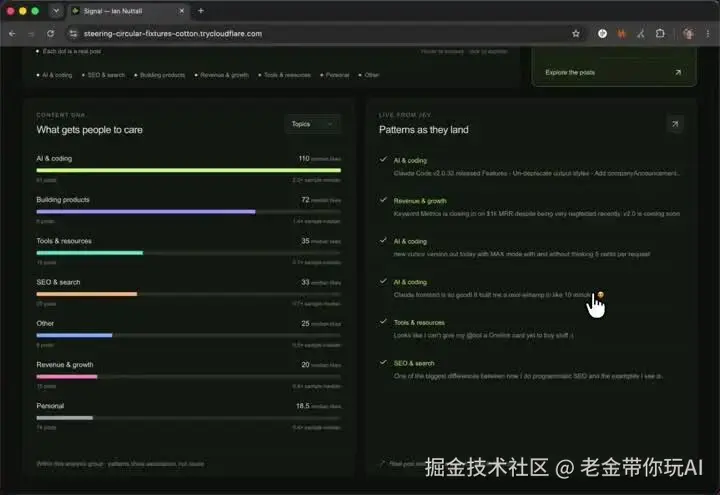The image size is (720, 495).
Task: Click the SEO & search legend item
Action: (103, 75)
